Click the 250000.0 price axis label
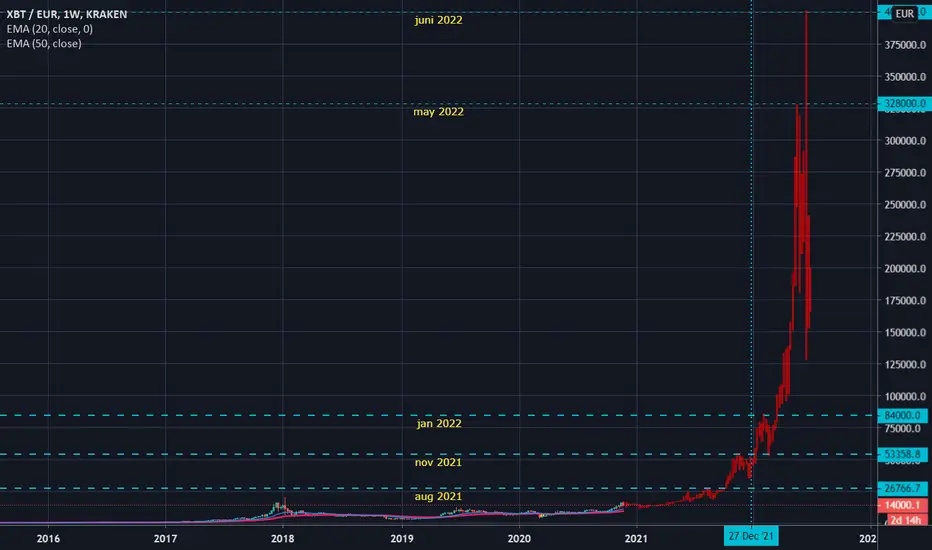The image size is (932, 550). (x=905, y=205)
